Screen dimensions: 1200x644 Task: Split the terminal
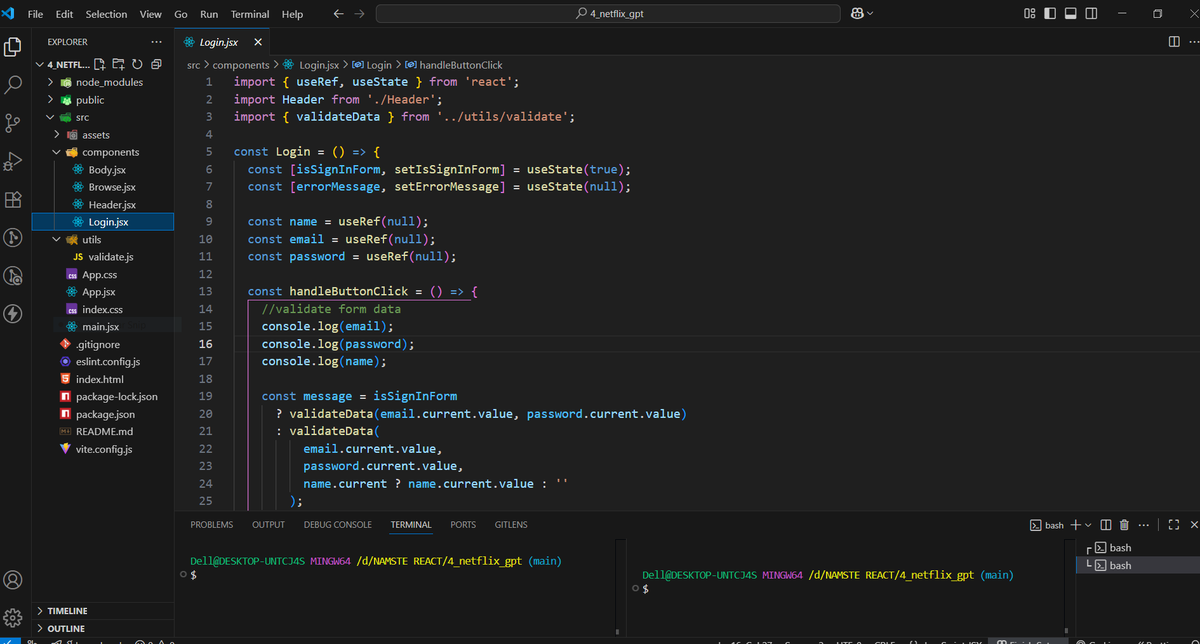pos(1106,525)
